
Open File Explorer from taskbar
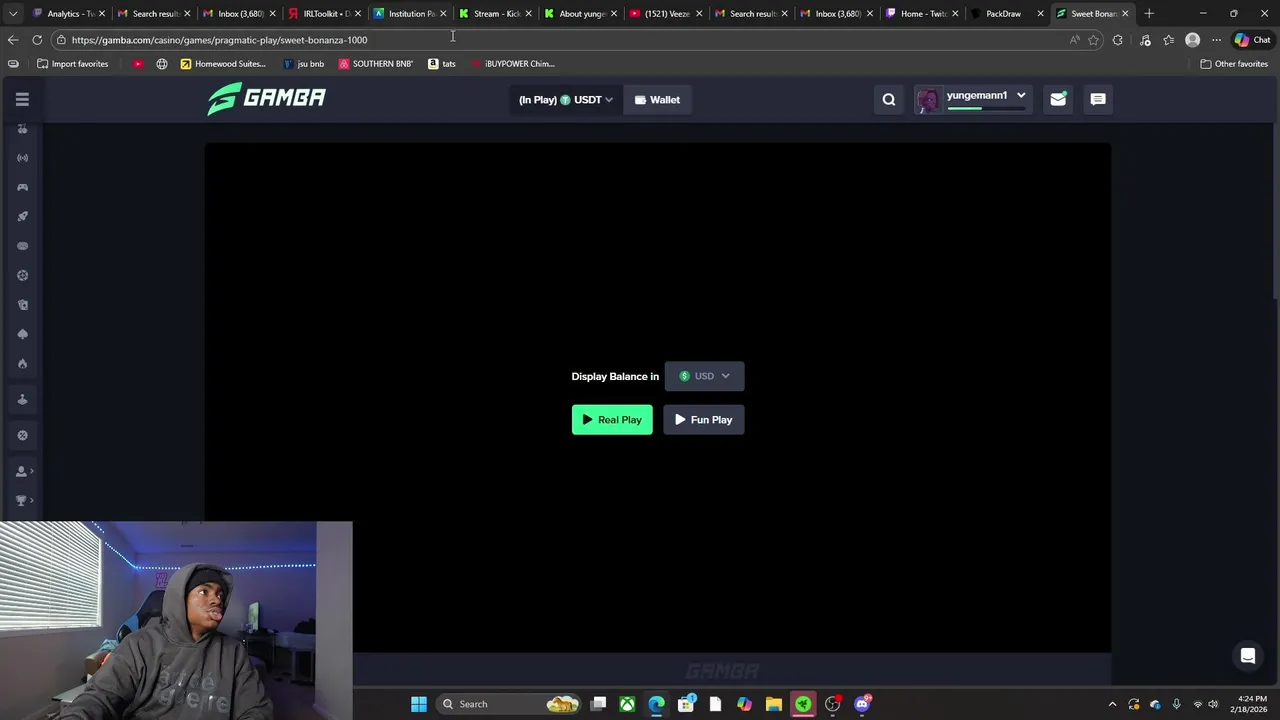[x=773, y=704]
